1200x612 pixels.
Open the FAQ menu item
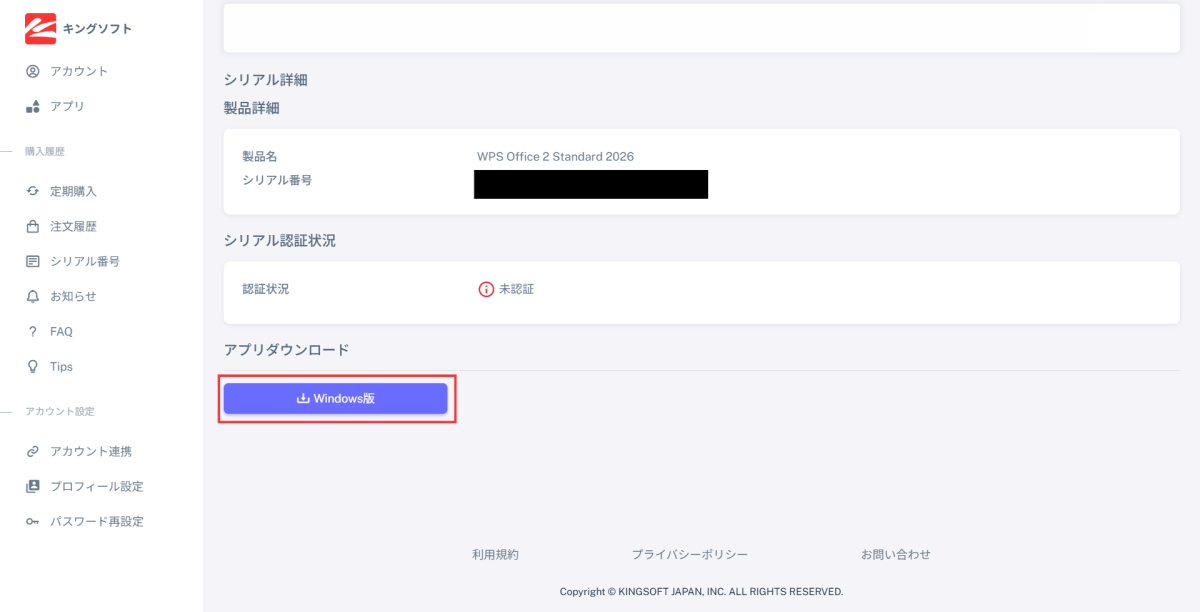coord(61,331)
